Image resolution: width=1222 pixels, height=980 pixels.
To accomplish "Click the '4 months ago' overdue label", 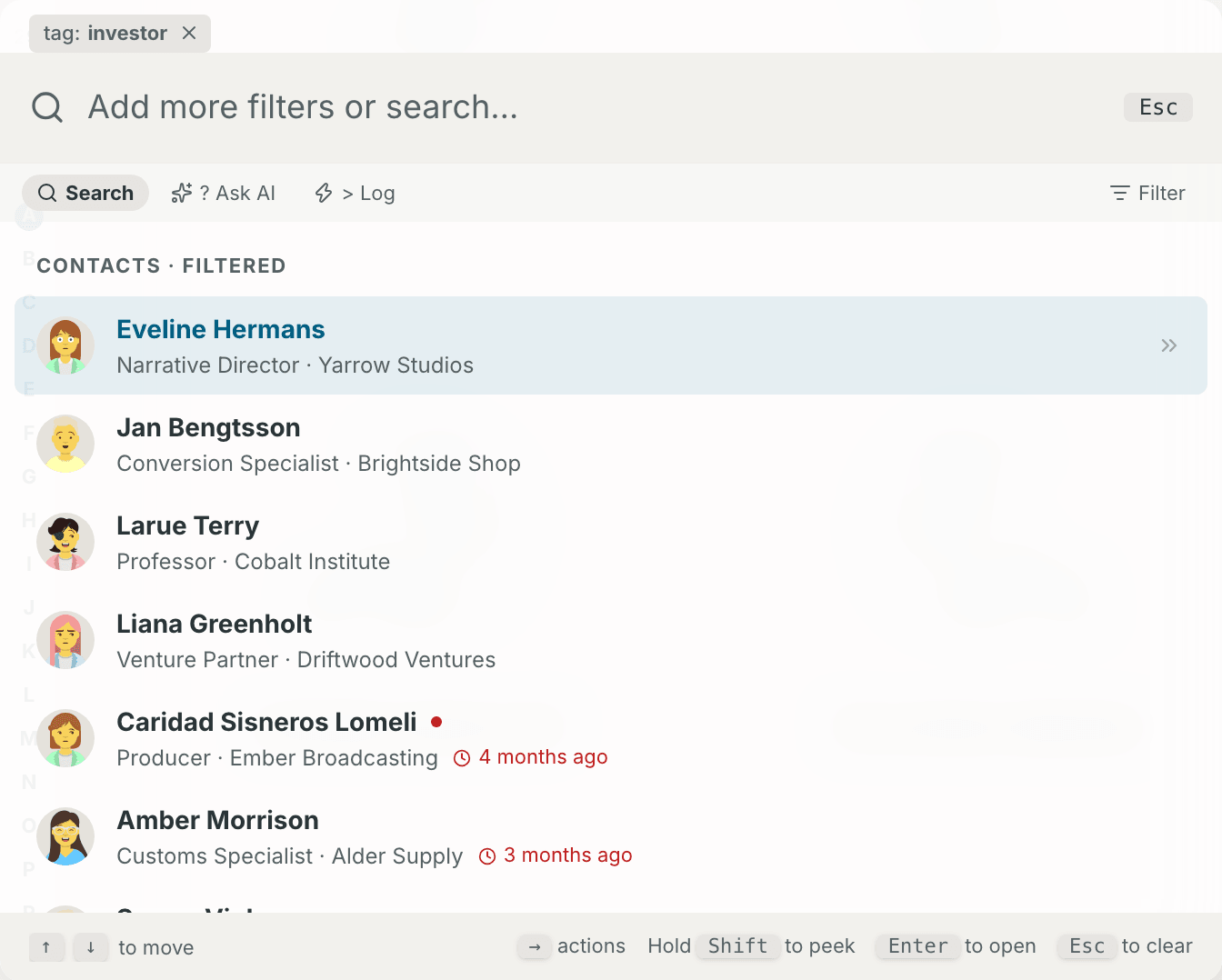I will (x=544, y=757).
